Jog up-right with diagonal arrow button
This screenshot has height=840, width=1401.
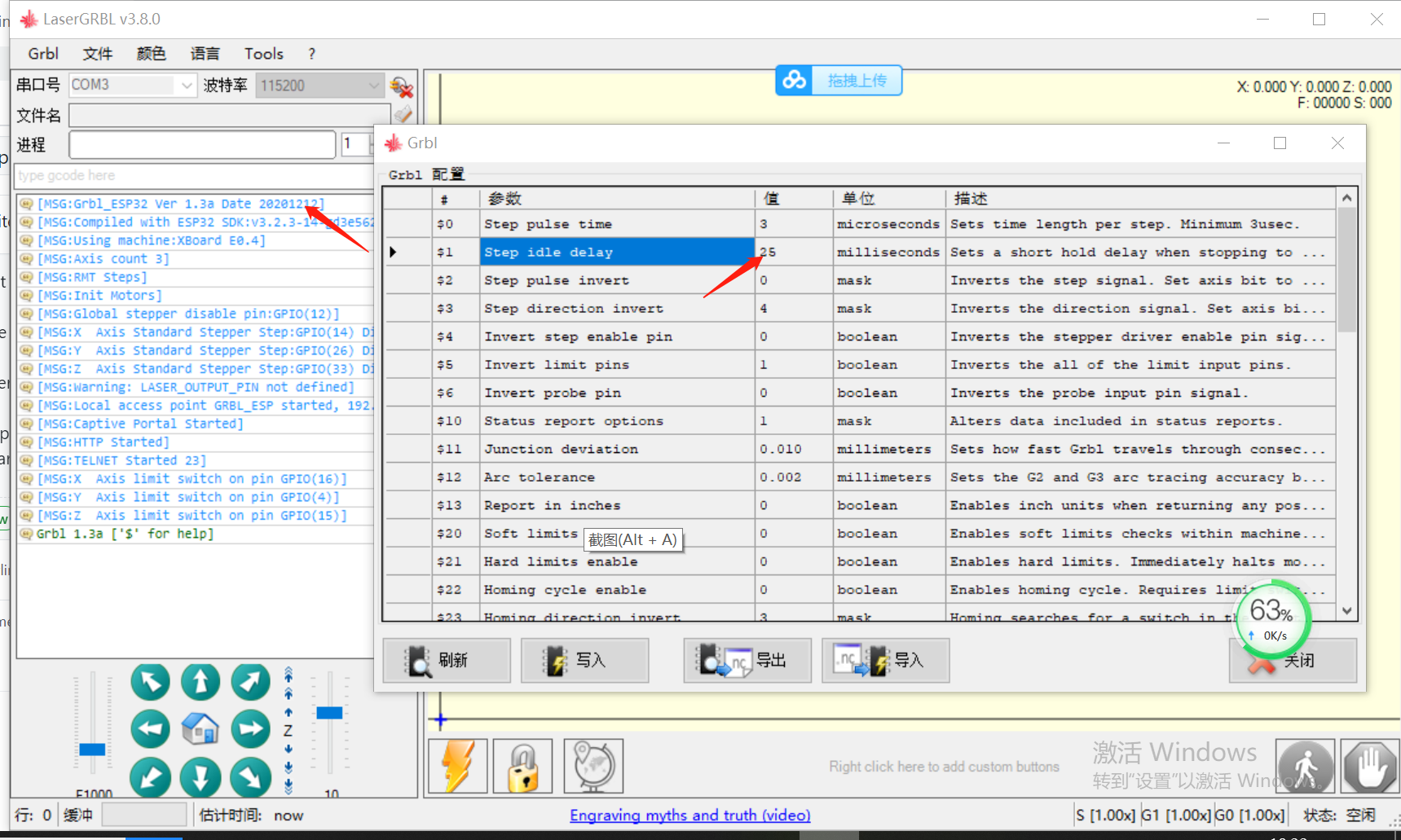point(250,682)
